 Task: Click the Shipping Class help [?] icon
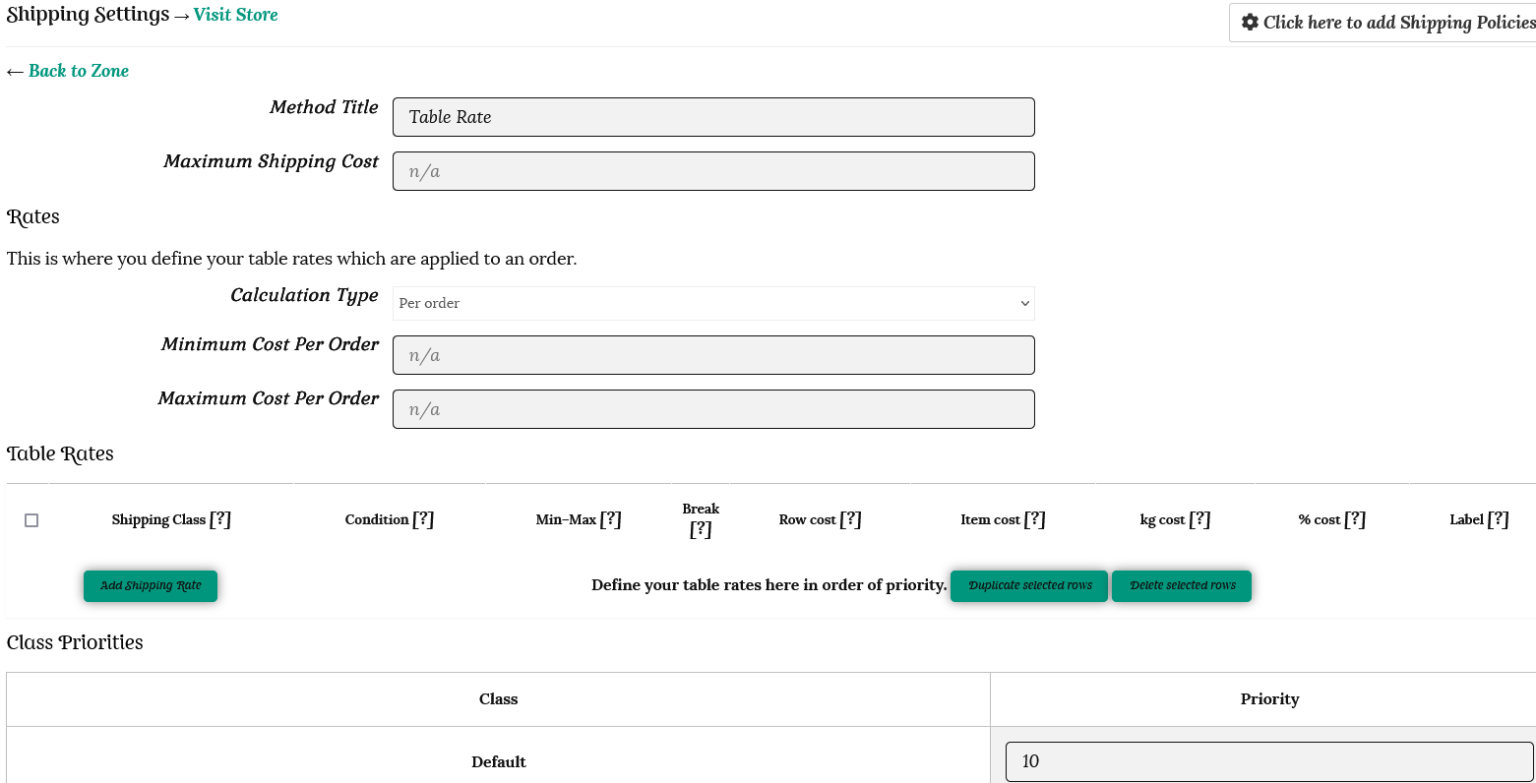click(x=221, y=519)
